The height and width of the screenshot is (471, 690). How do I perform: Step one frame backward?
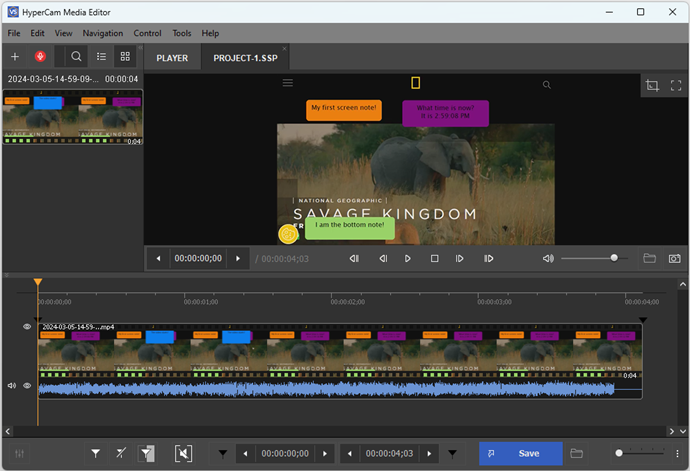coord(383,258)
